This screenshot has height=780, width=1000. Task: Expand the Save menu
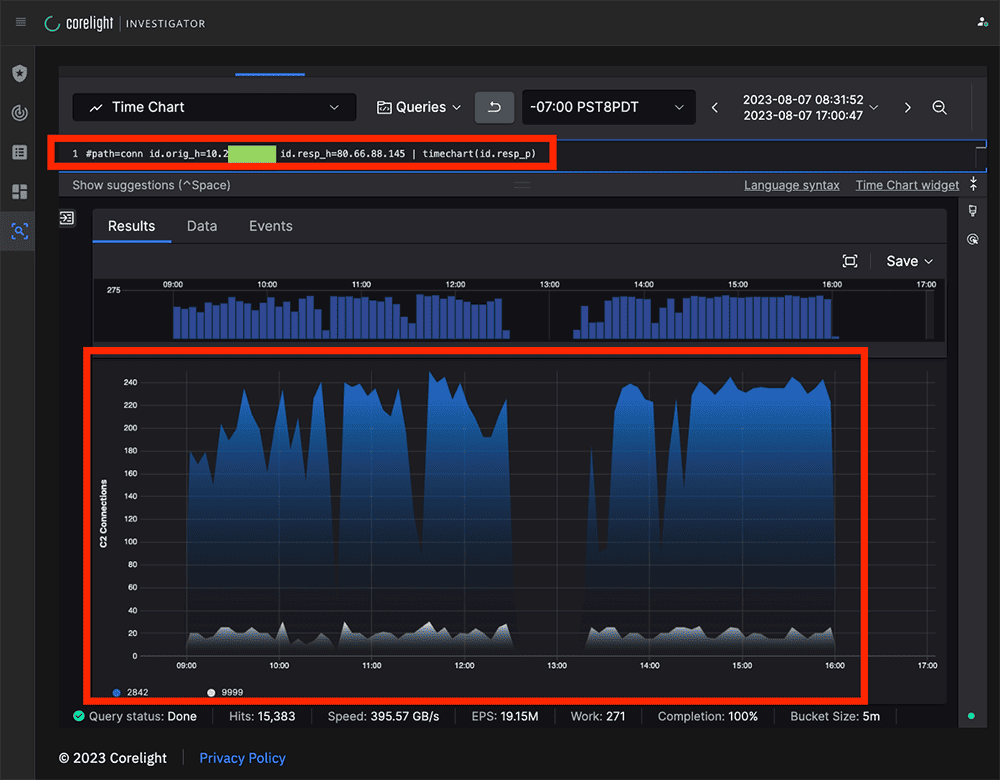909,261
